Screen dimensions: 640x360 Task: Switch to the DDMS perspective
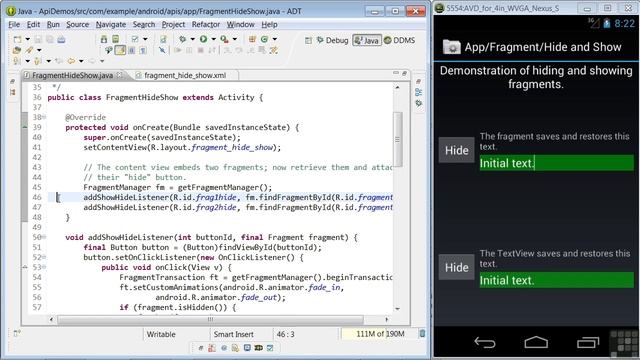[400, 40]
